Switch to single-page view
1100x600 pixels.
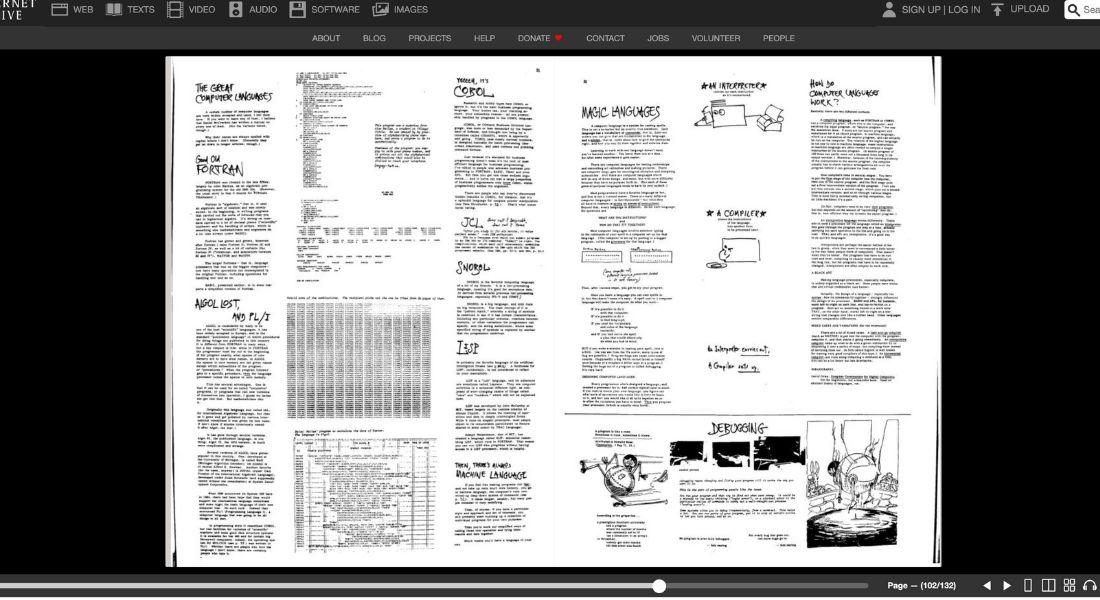[1029, 585]
